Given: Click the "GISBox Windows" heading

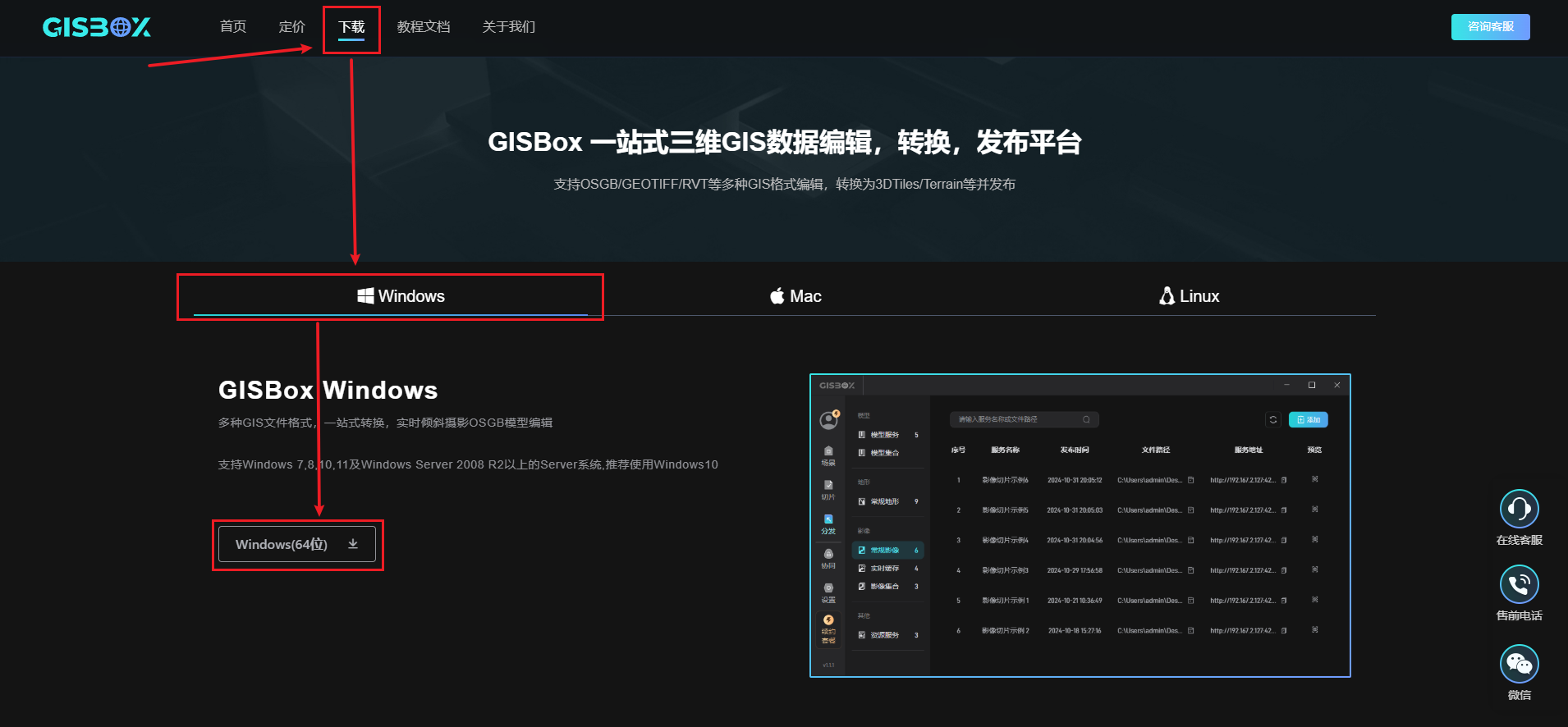Looking at the screenshot, I should [x=328, y=391].
